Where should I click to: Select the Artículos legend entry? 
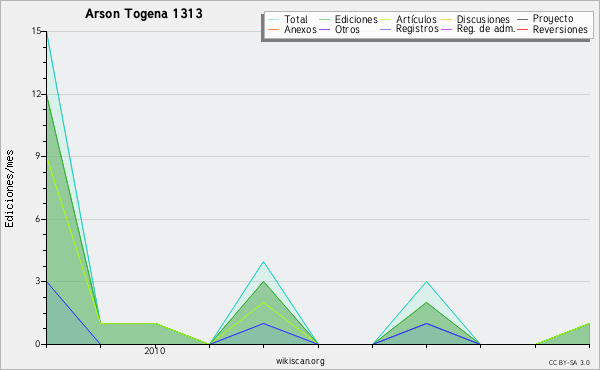point(416,19)
